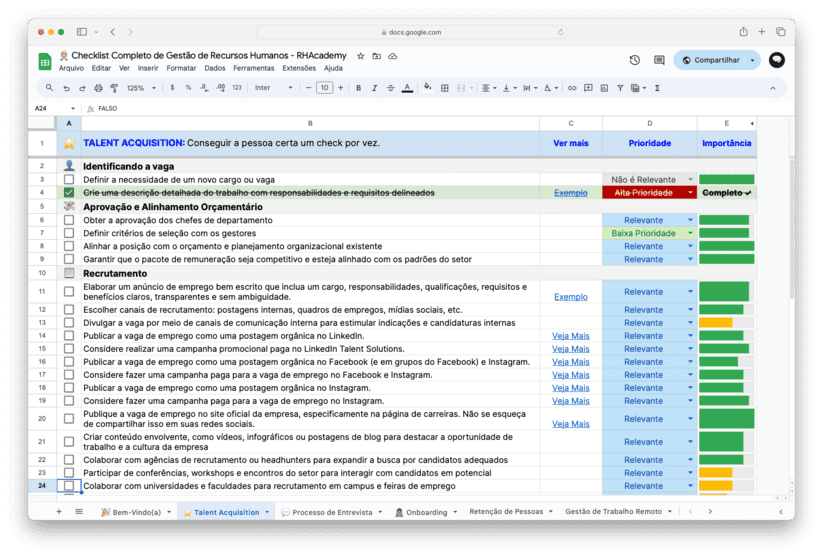Check 'Definir critérios de seleção' box

(69, 233)
